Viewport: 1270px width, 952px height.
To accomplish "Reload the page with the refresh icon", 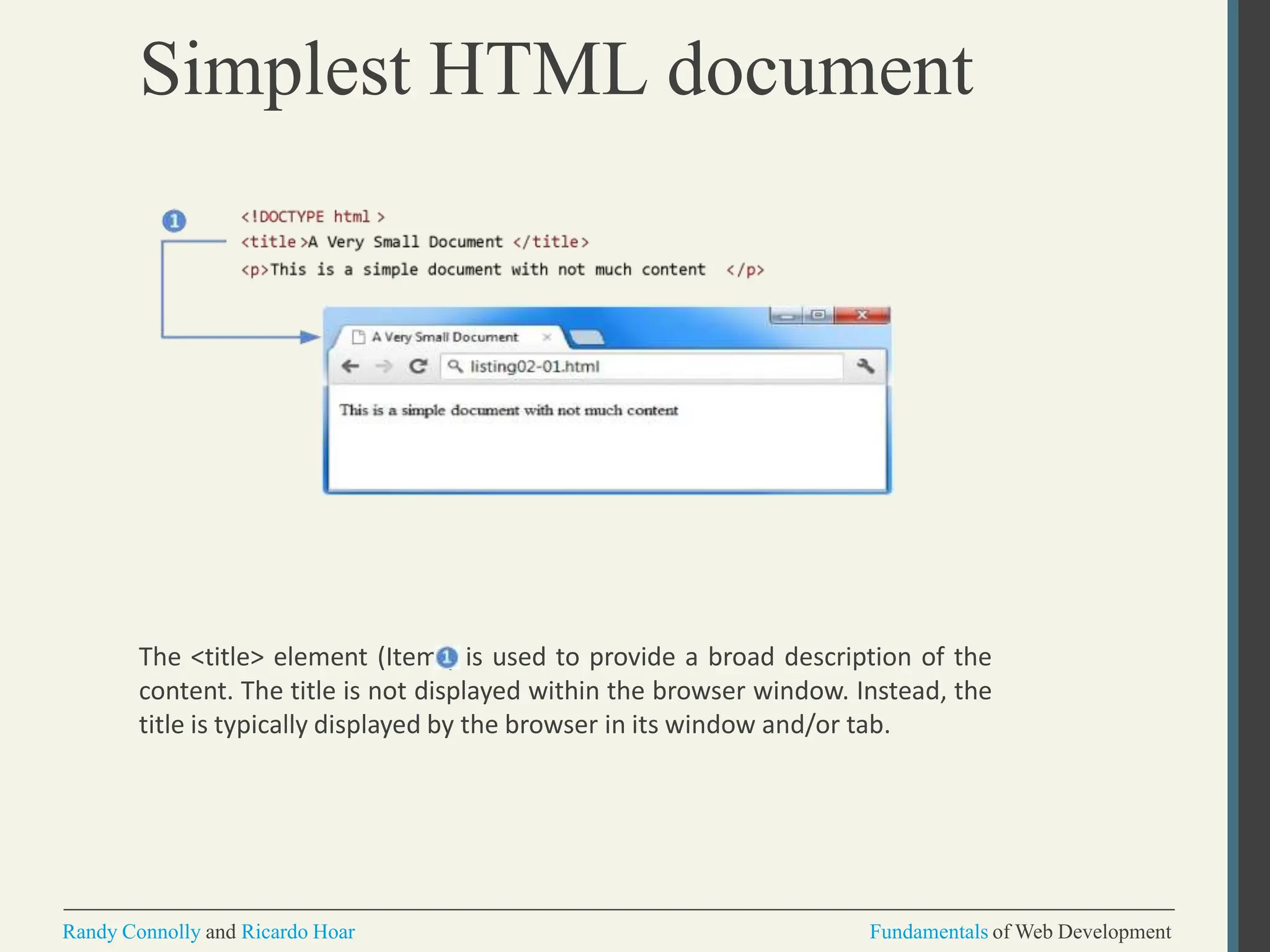I will pos(419,366).
